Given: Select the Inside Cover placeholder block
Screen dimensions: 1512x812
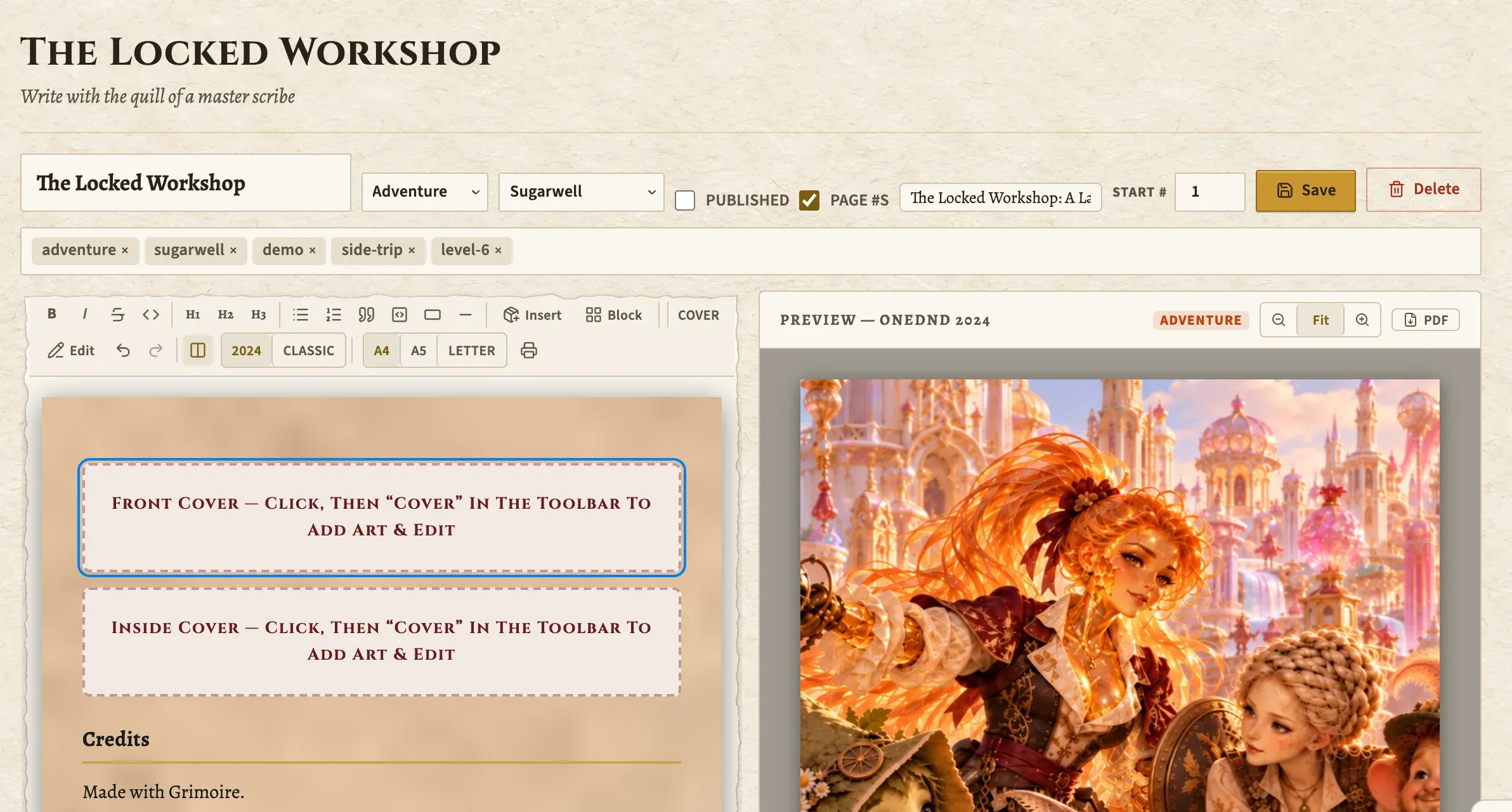Looking at the screenshot, I should pyautogui.click(x=382, y=641).
